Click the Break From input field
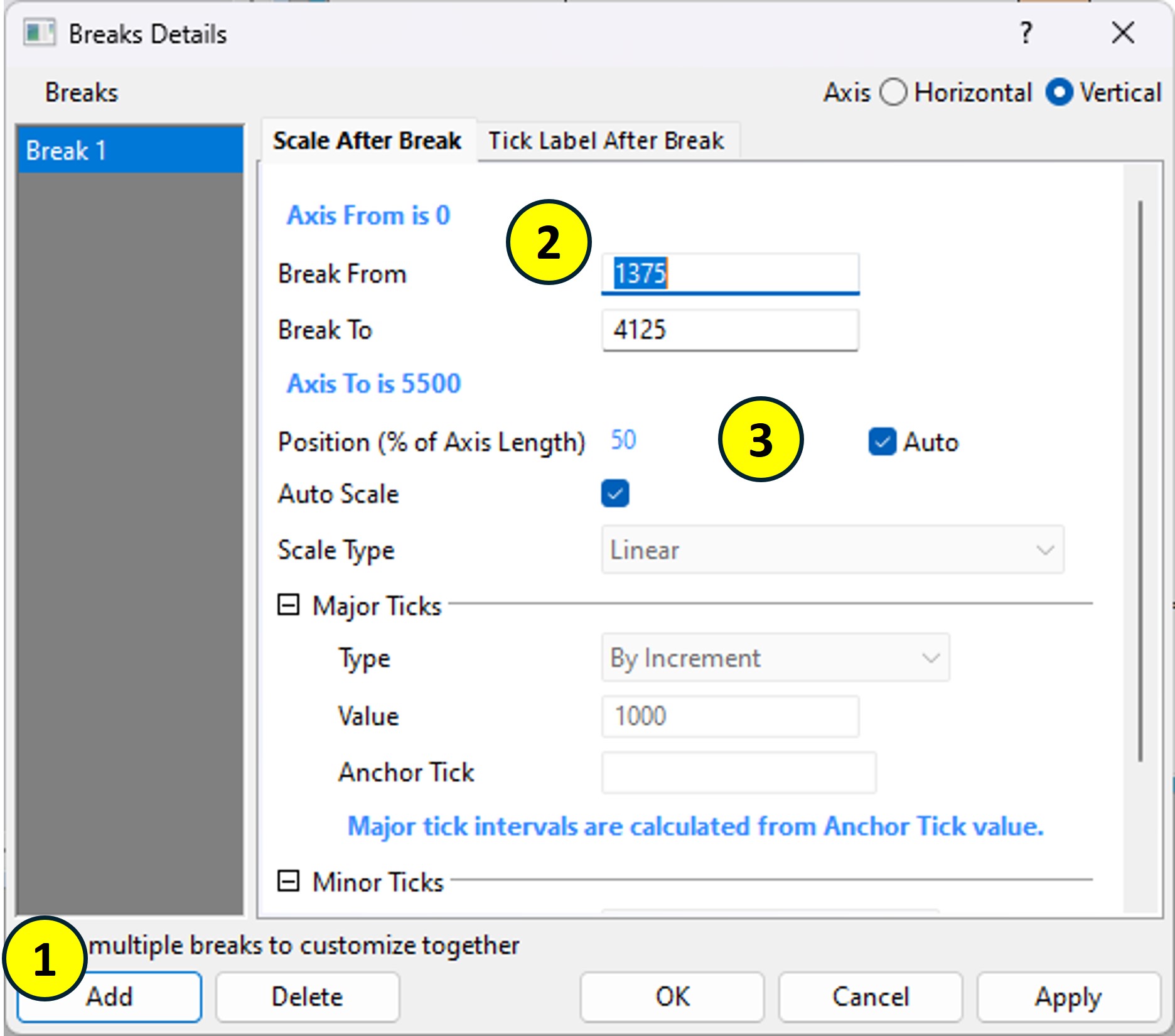This screenshot has height=1036, width=1175. 730,274
